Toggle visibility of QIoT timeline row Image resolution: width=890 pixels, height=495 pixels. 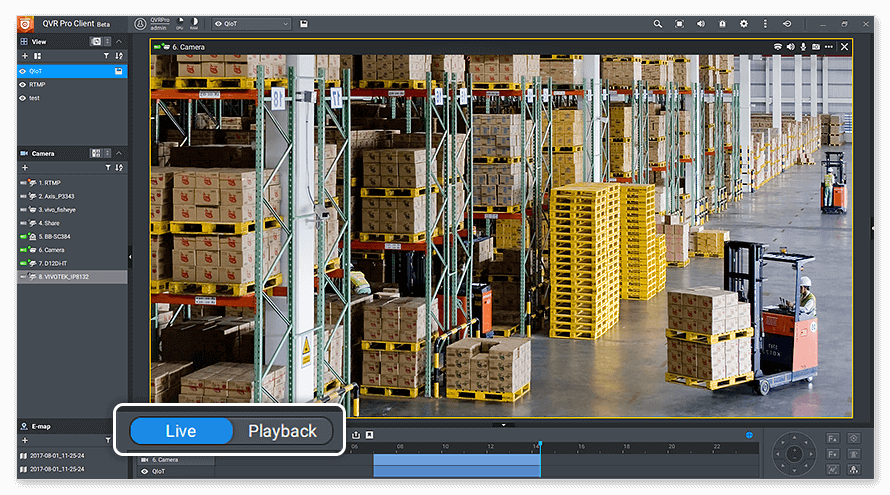coord(144,471)
